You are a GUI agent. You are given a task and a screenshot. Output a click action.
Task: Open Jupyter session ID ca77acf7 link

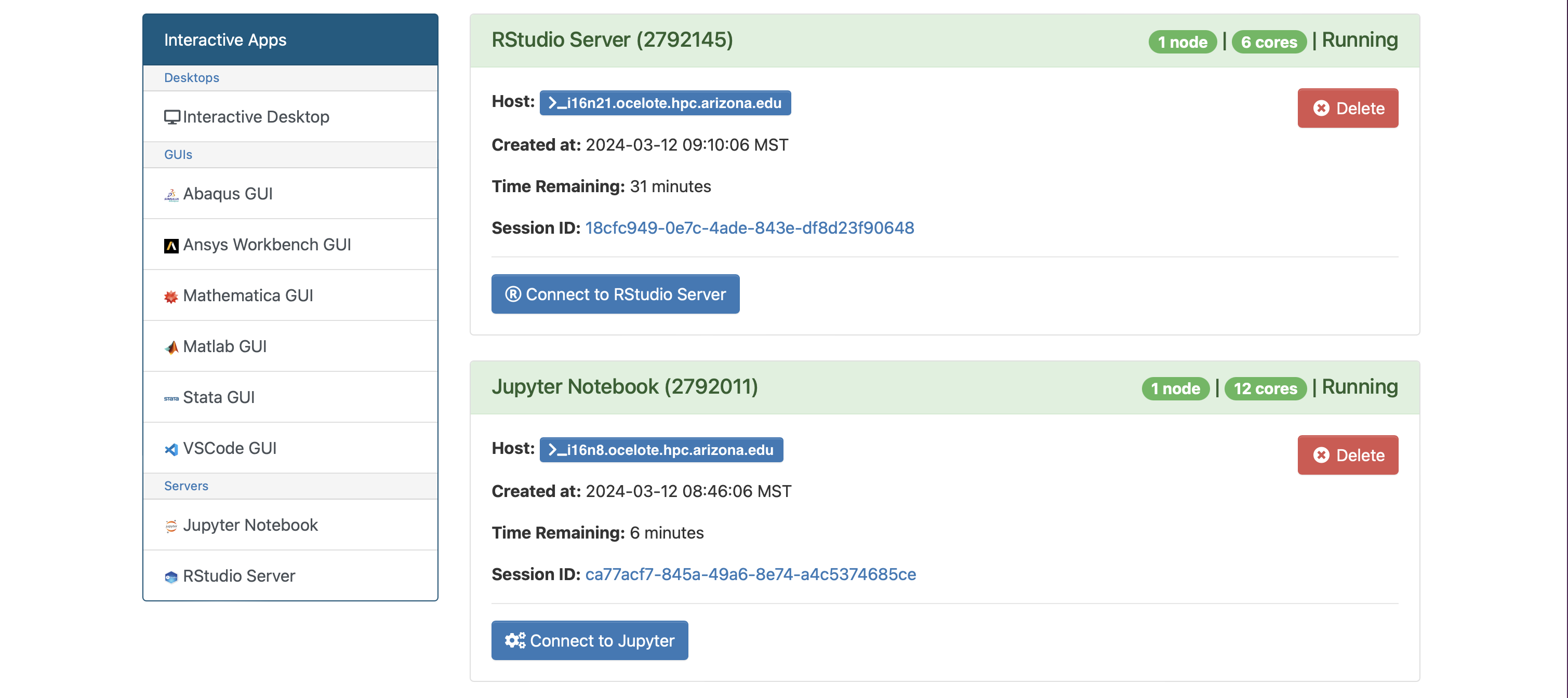[x=750, y=574]
